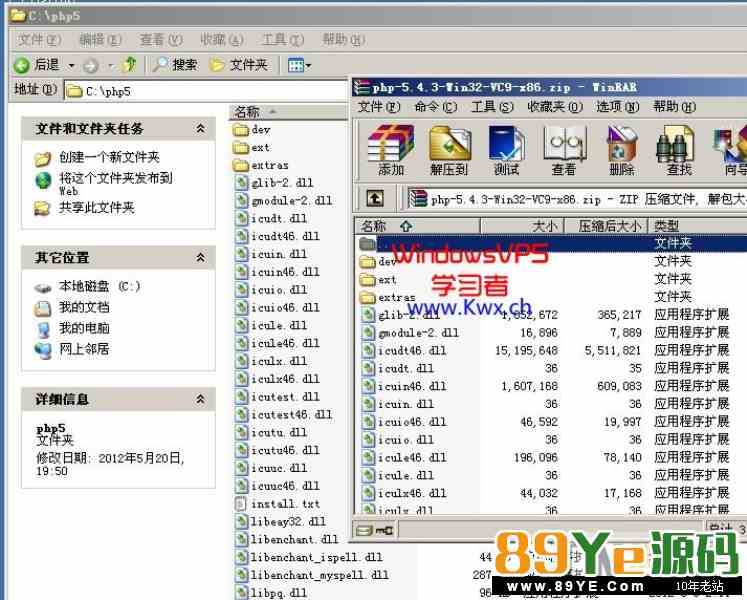Screen dimensions: 747x600
Task: Toggle Explorer Folders (文件夹) pane
Action: [239, 64]
